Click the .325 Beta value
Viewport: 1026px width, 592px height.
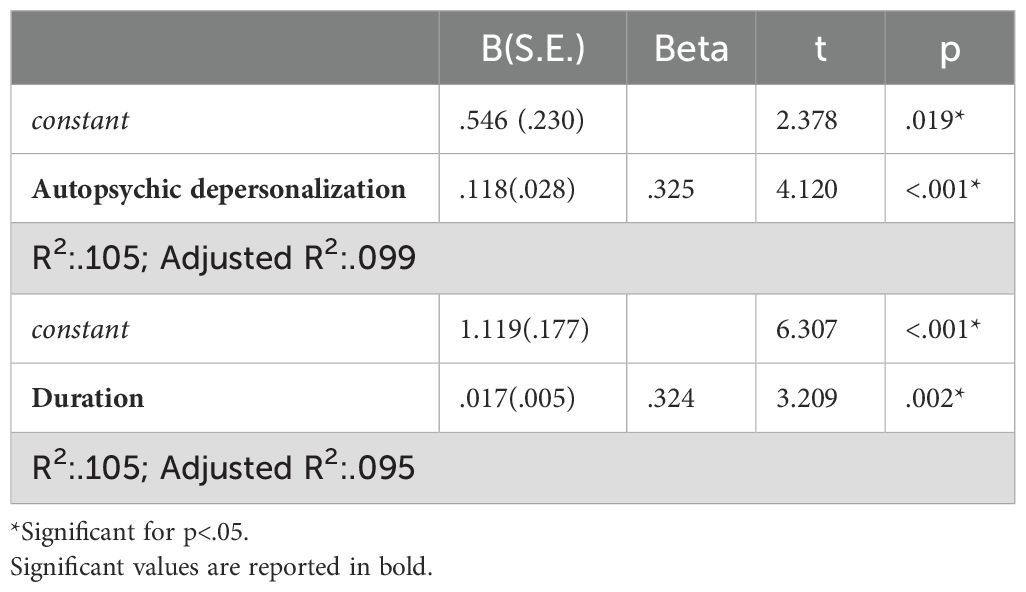[x=671, y=189]
